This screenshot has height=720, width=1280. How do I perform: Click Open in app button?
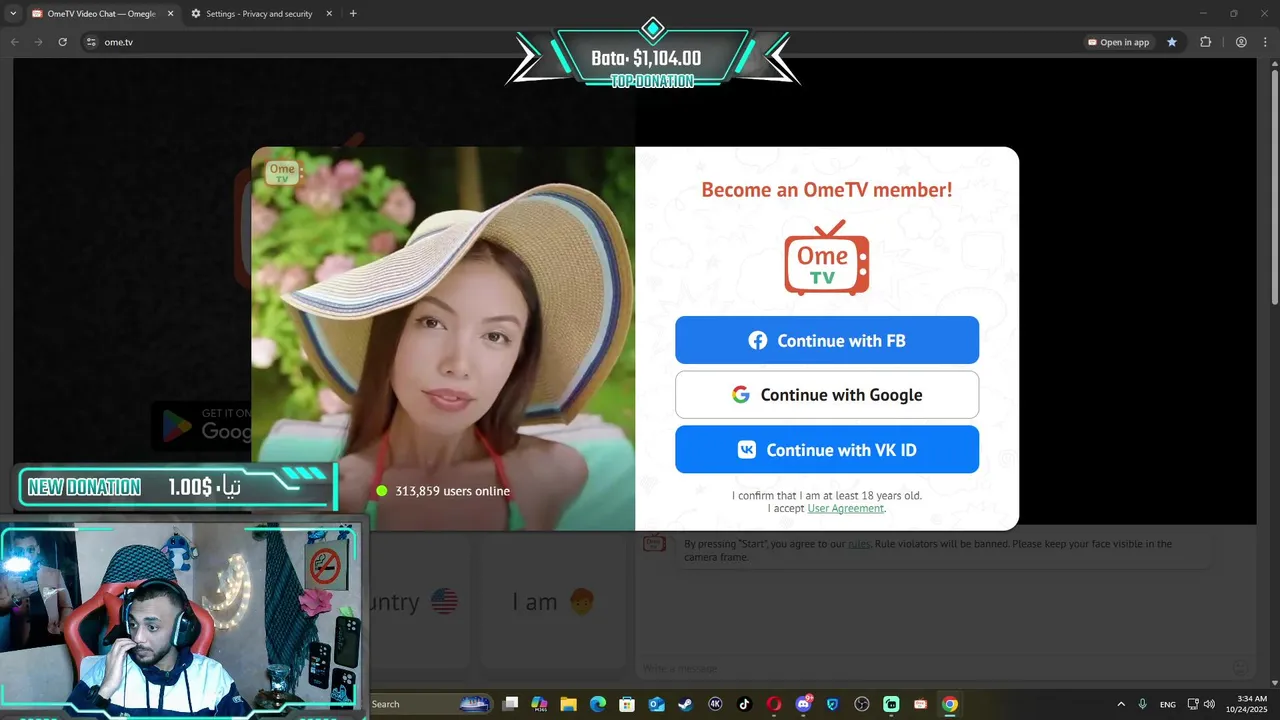tap(1119, 42)
